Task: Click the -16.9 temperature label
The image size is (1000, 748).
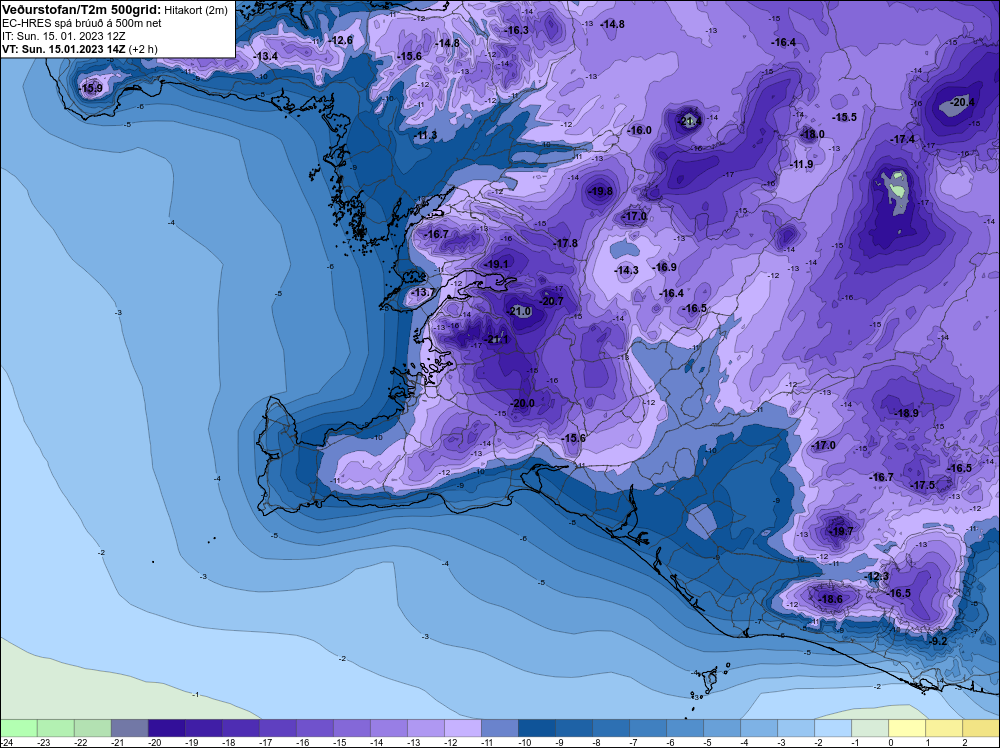Action: point(665,267)
